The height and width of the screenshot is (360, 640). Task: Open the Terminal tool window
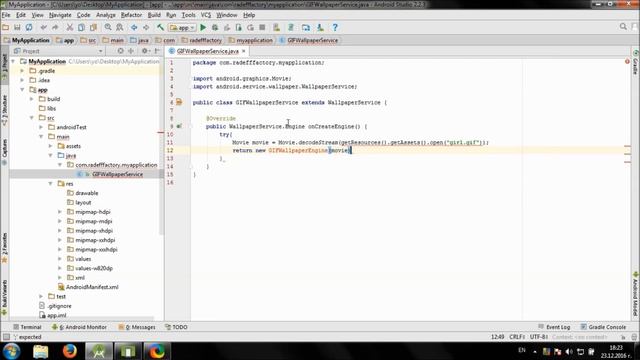click(27, 327)
